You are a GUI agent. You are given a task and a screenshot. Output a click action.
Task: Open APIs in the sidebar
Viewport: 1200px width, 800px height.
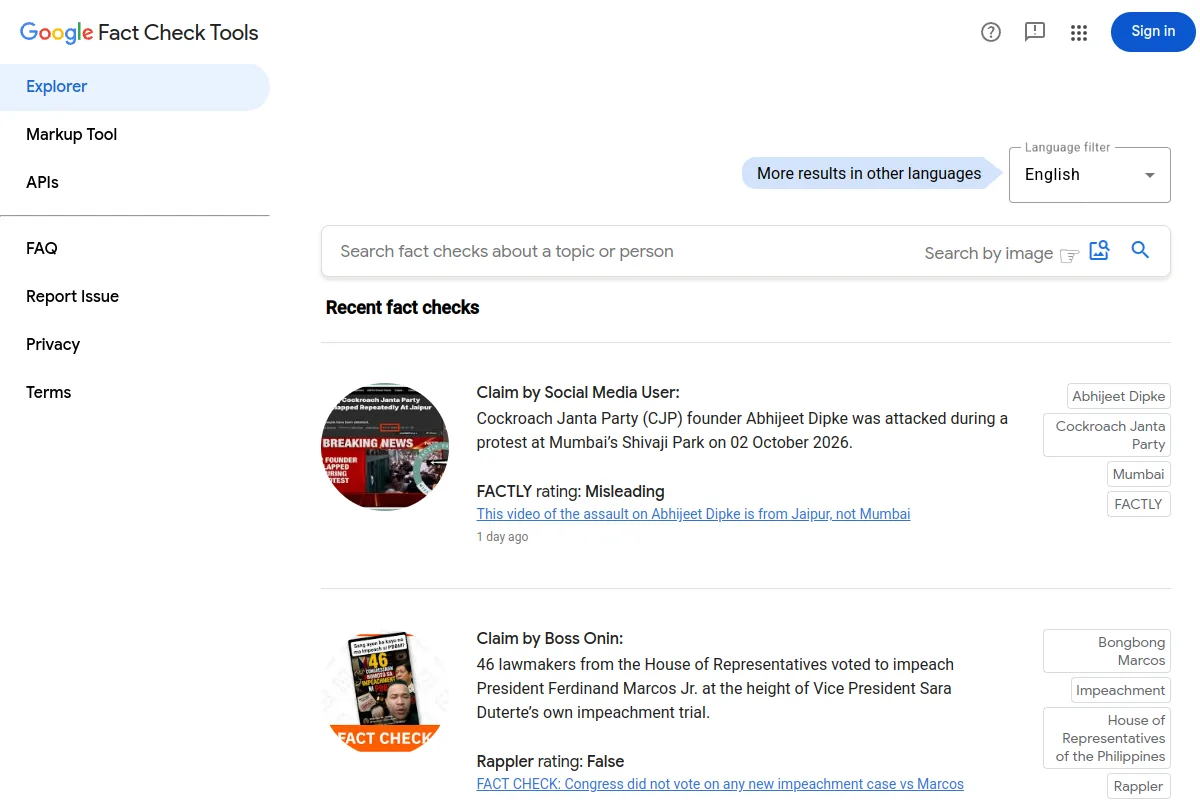[135, 183]
